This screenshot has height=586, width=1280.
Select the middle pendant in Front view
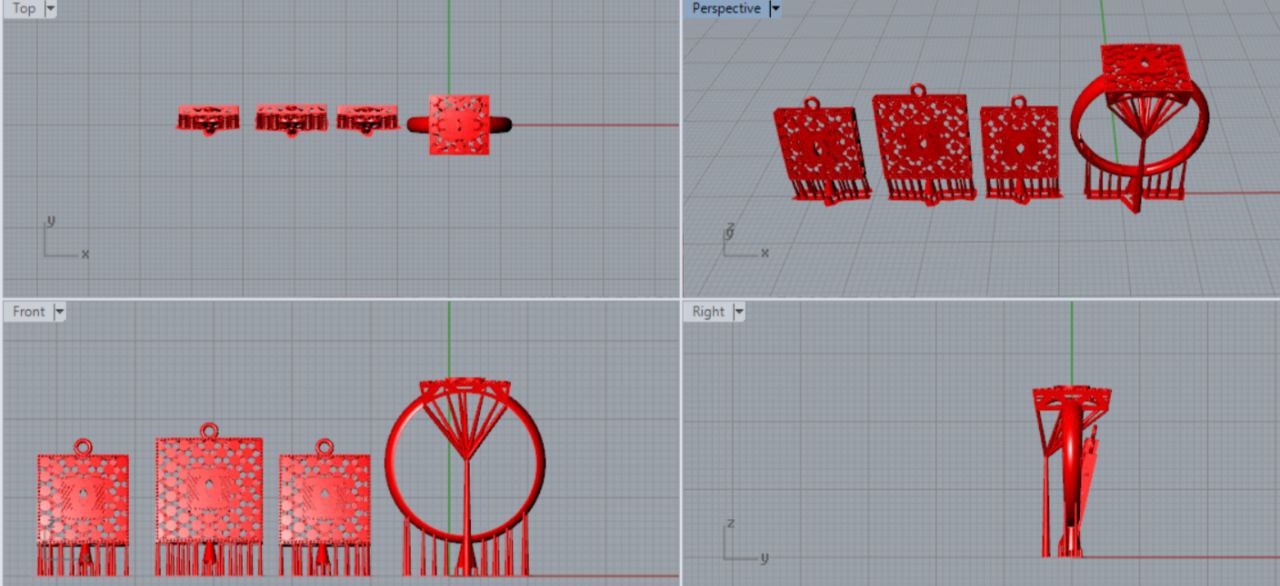[x=209, y=498]
